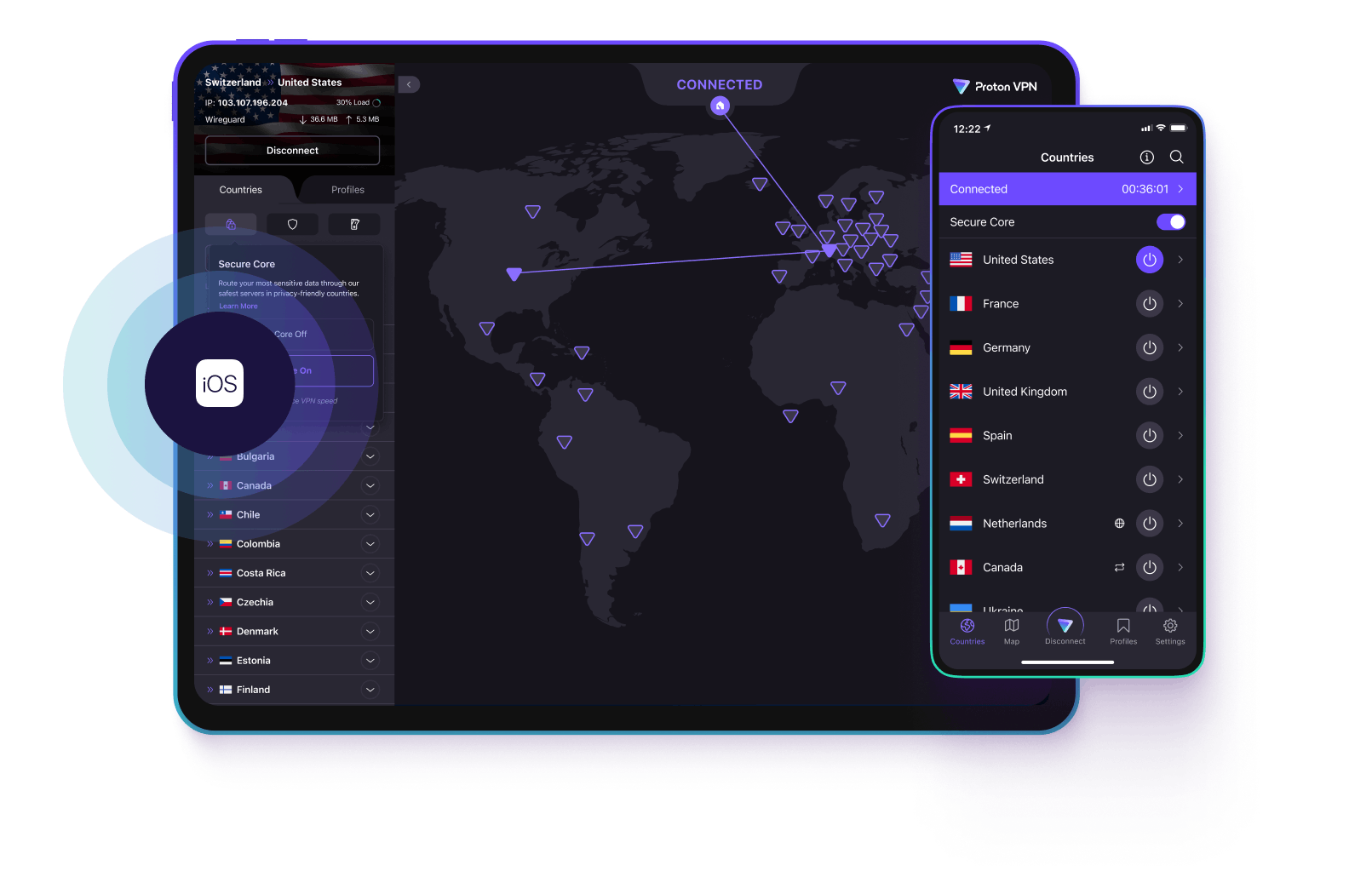Image resolution: width=1372 pixels, height=894 pixels.
Task: Expand the Chile server list
Action: [x=370, y=514]
